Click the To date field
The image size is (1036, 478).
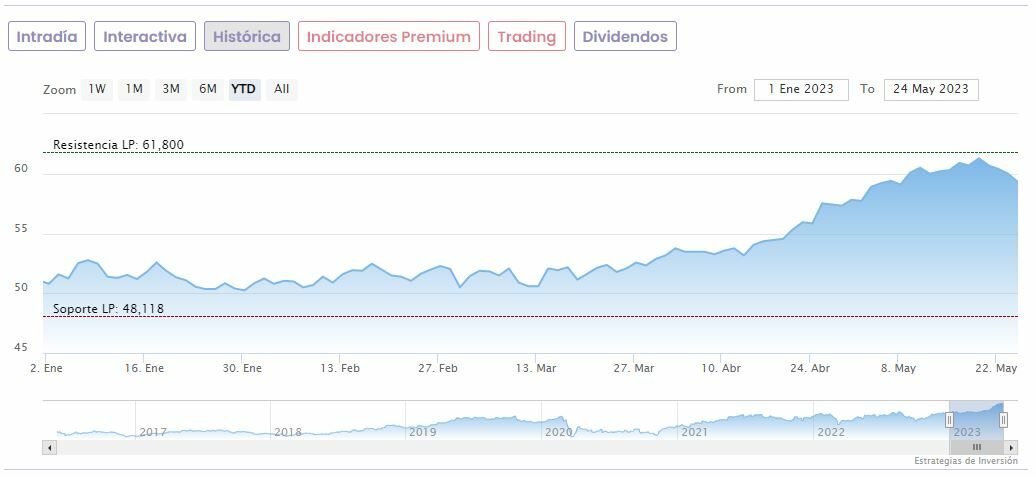click(931, 89)
